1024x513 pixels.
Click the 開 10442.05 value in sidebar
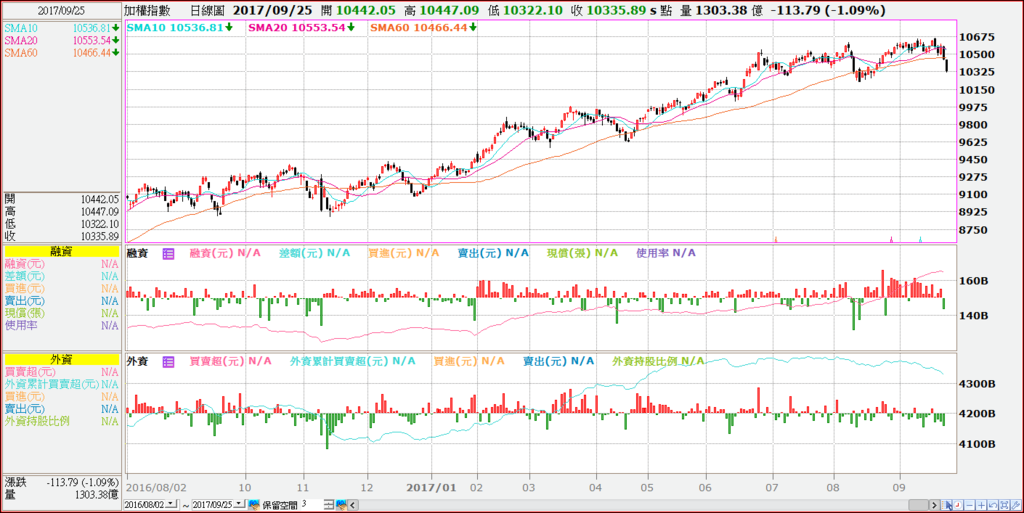100,199
